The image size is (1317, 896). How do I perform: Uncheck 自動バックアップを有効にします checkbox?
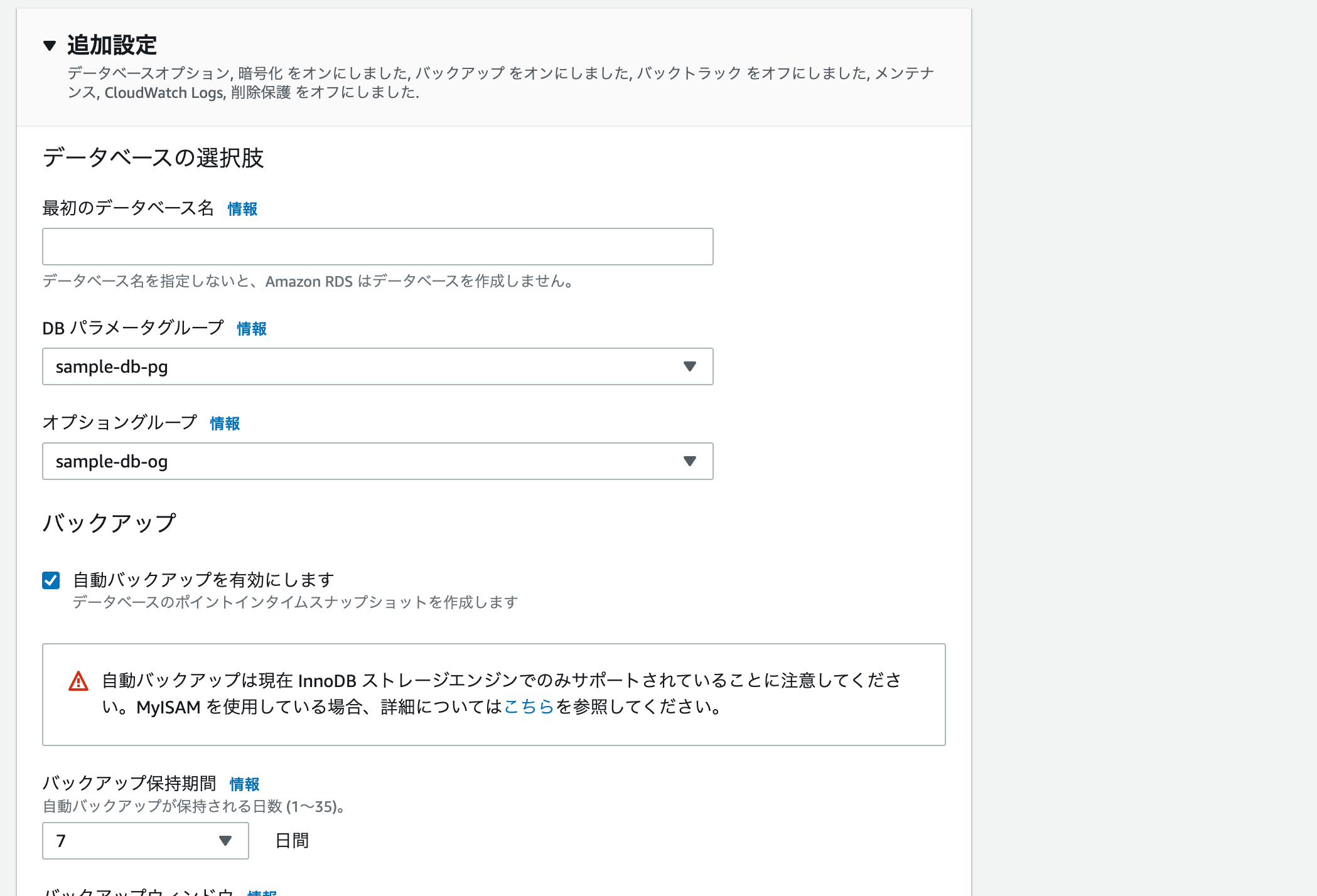click(51, 580)
